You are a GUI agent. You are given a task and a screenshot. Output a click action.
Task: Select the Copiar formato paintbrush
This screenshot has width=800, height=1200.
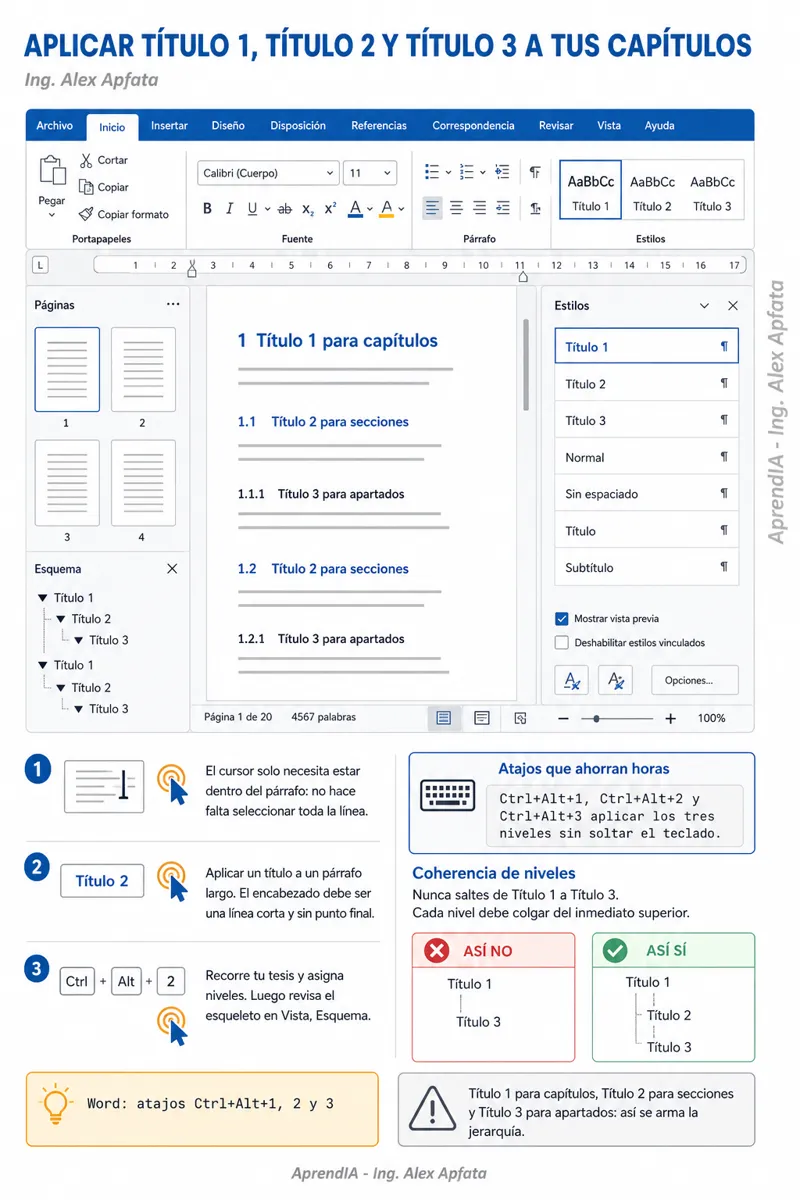[85, 214]
